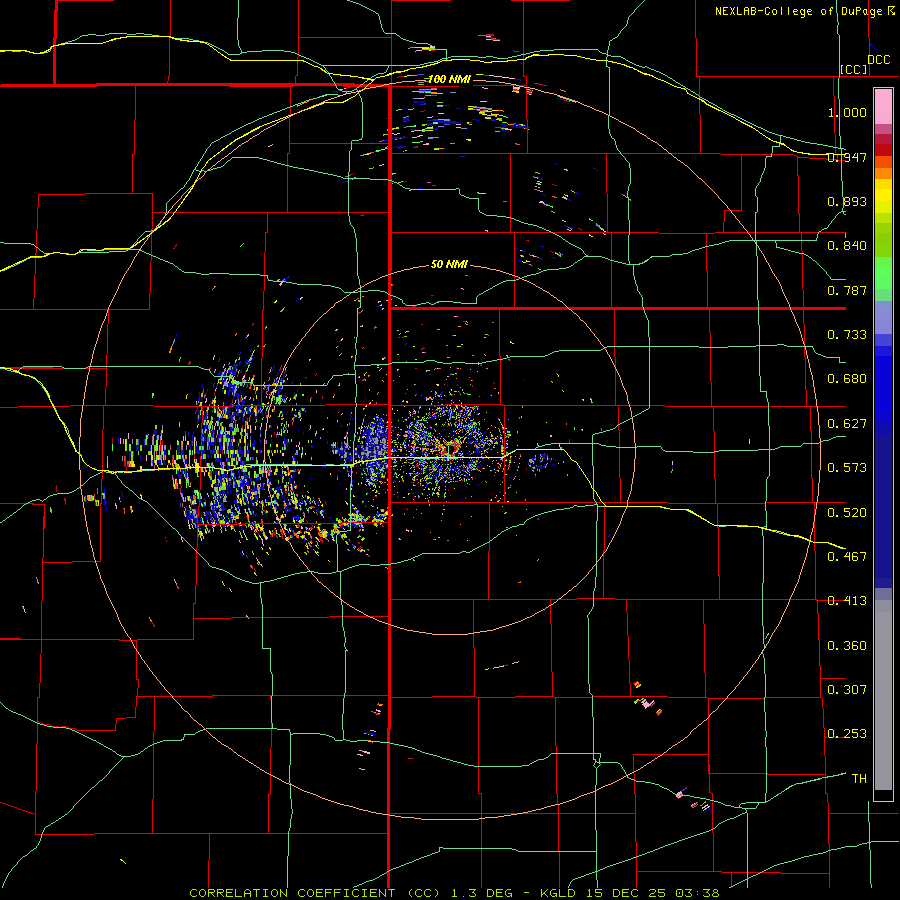
Task: Pick the red segment of the color bar
Action: 883,150
